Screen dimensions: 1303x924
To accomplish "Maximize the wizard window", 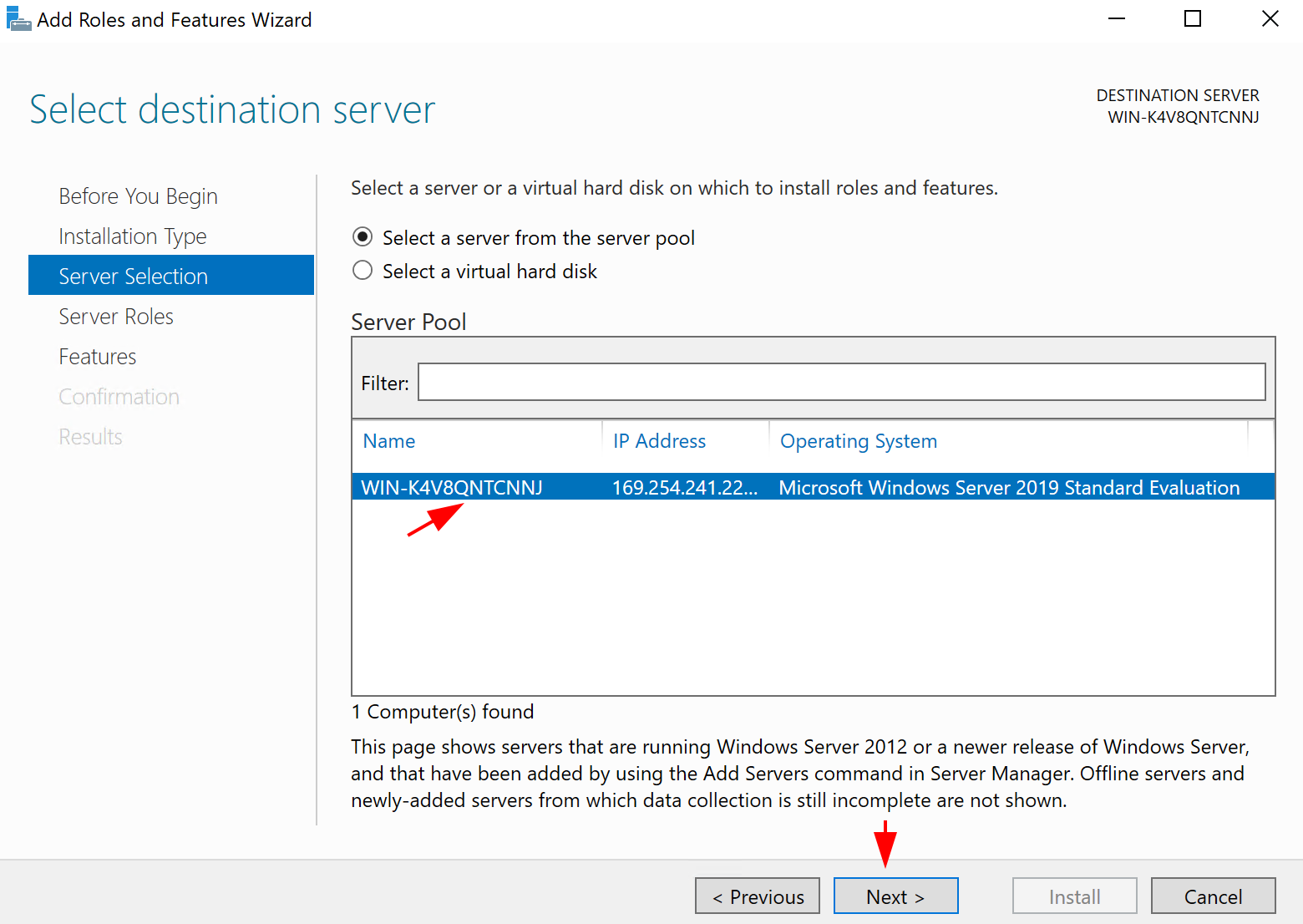I will coord(1193,18).
